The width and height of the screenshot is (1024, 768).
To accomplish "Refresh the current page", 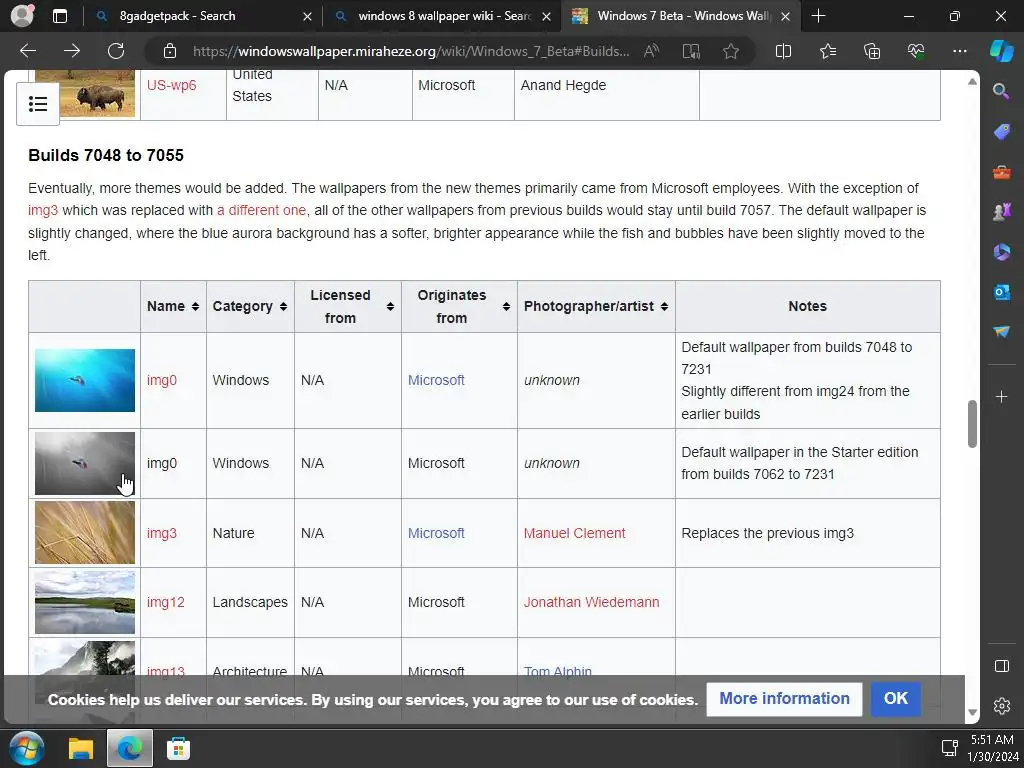I will [116, 51].
